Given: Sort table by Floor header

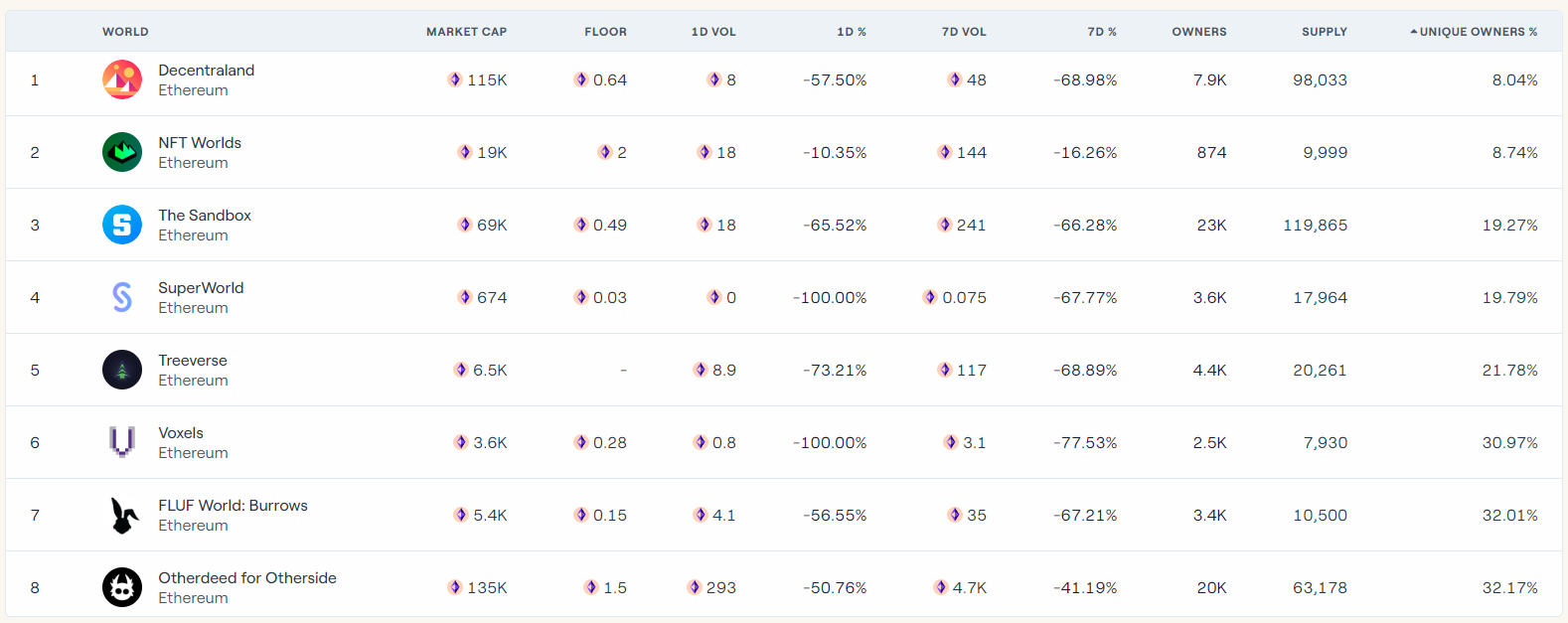Looking at the screenshot, I should click(x=605, y=32).
